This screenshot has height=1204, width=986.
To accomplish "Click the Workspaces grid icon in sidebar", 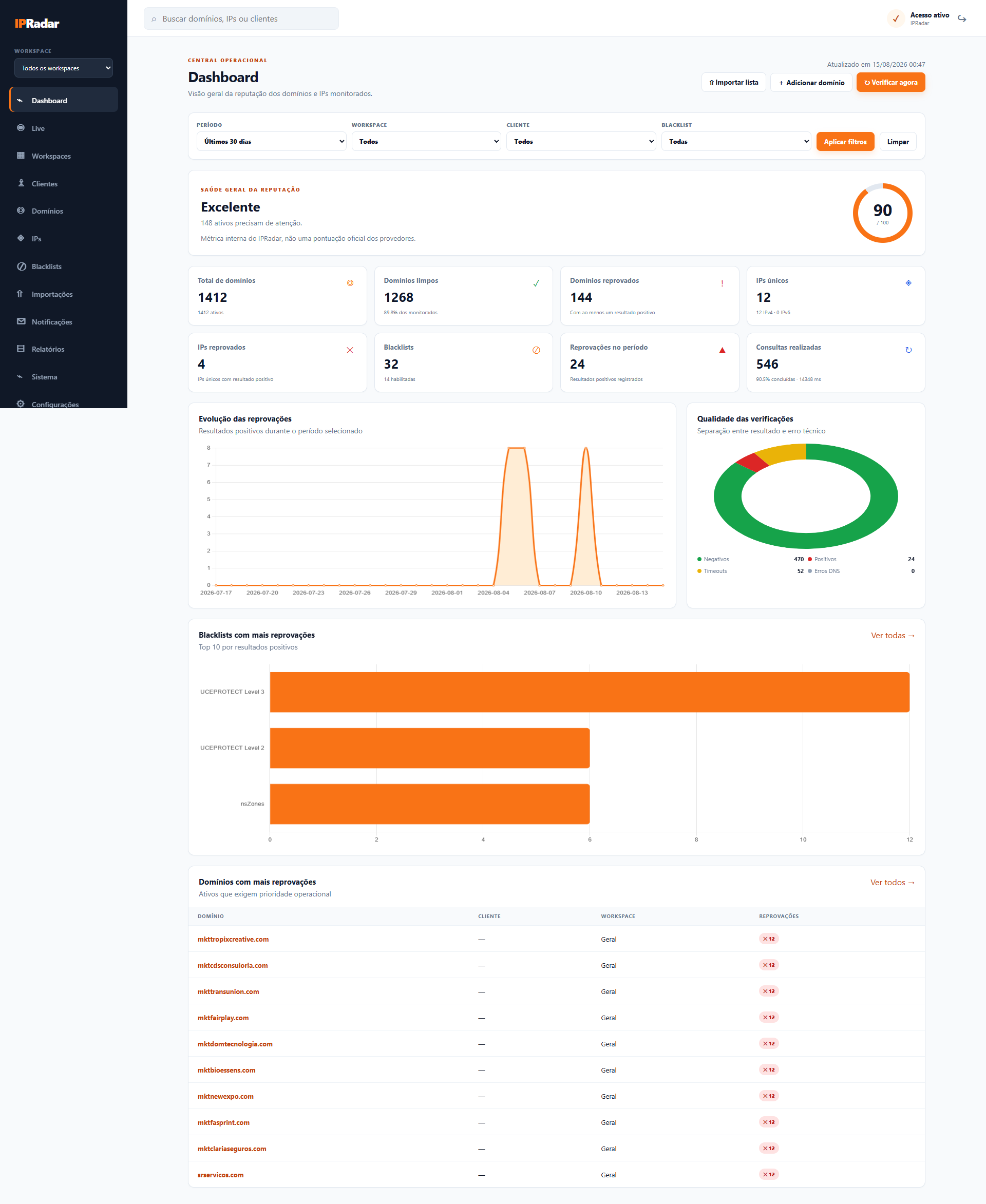I will tap(21, 156).
